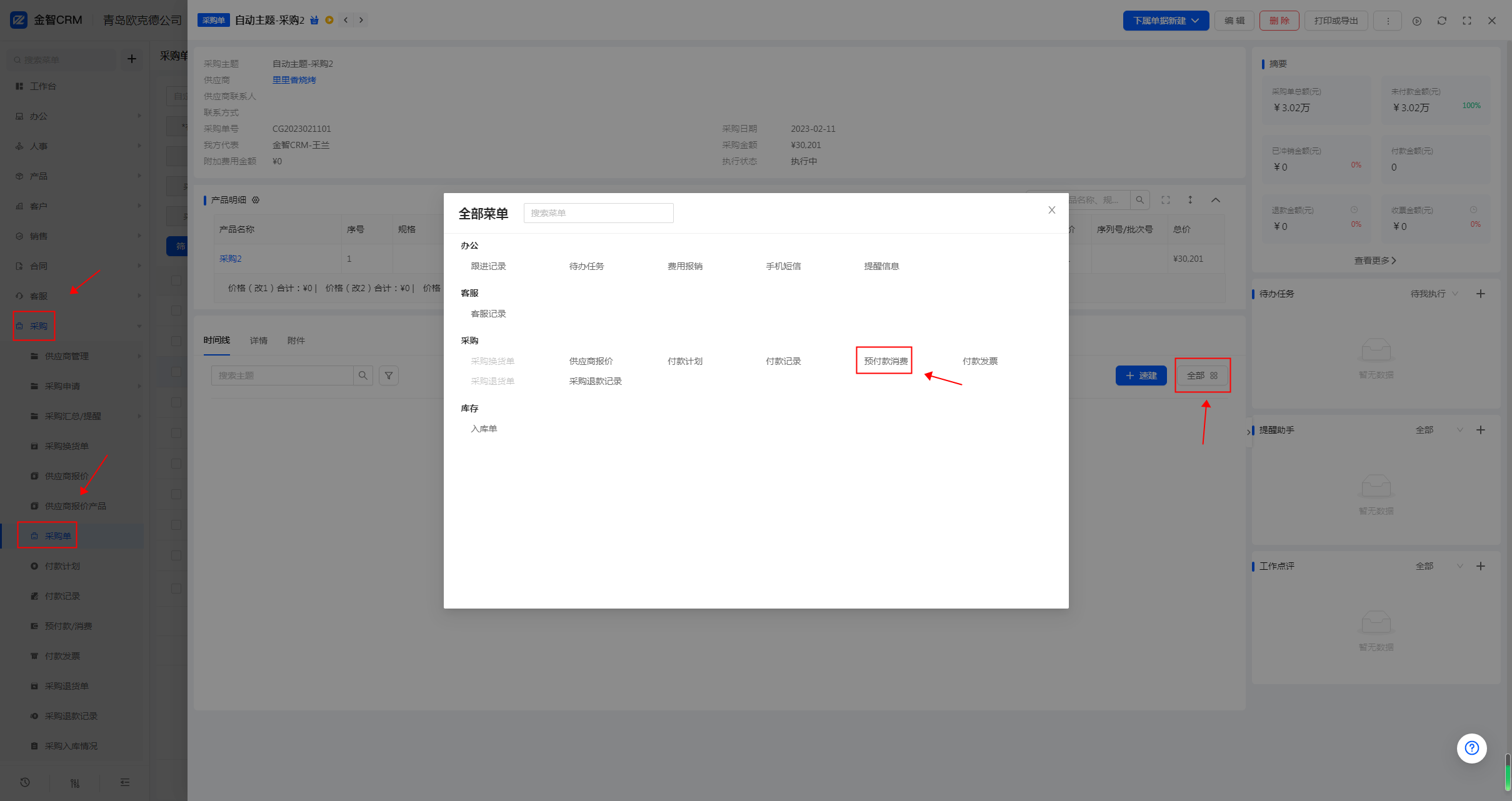
Task: Open 付款发票 in the dialog
Action: 979,361
